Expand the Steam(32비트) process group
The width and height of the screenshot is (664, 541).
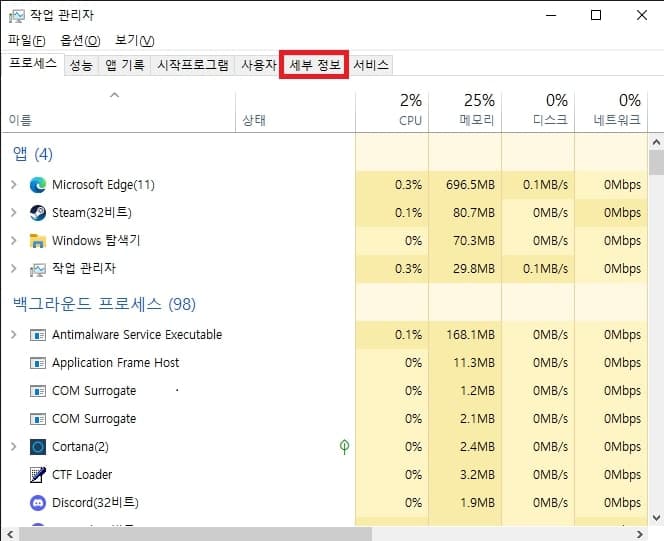click(14, 213)
